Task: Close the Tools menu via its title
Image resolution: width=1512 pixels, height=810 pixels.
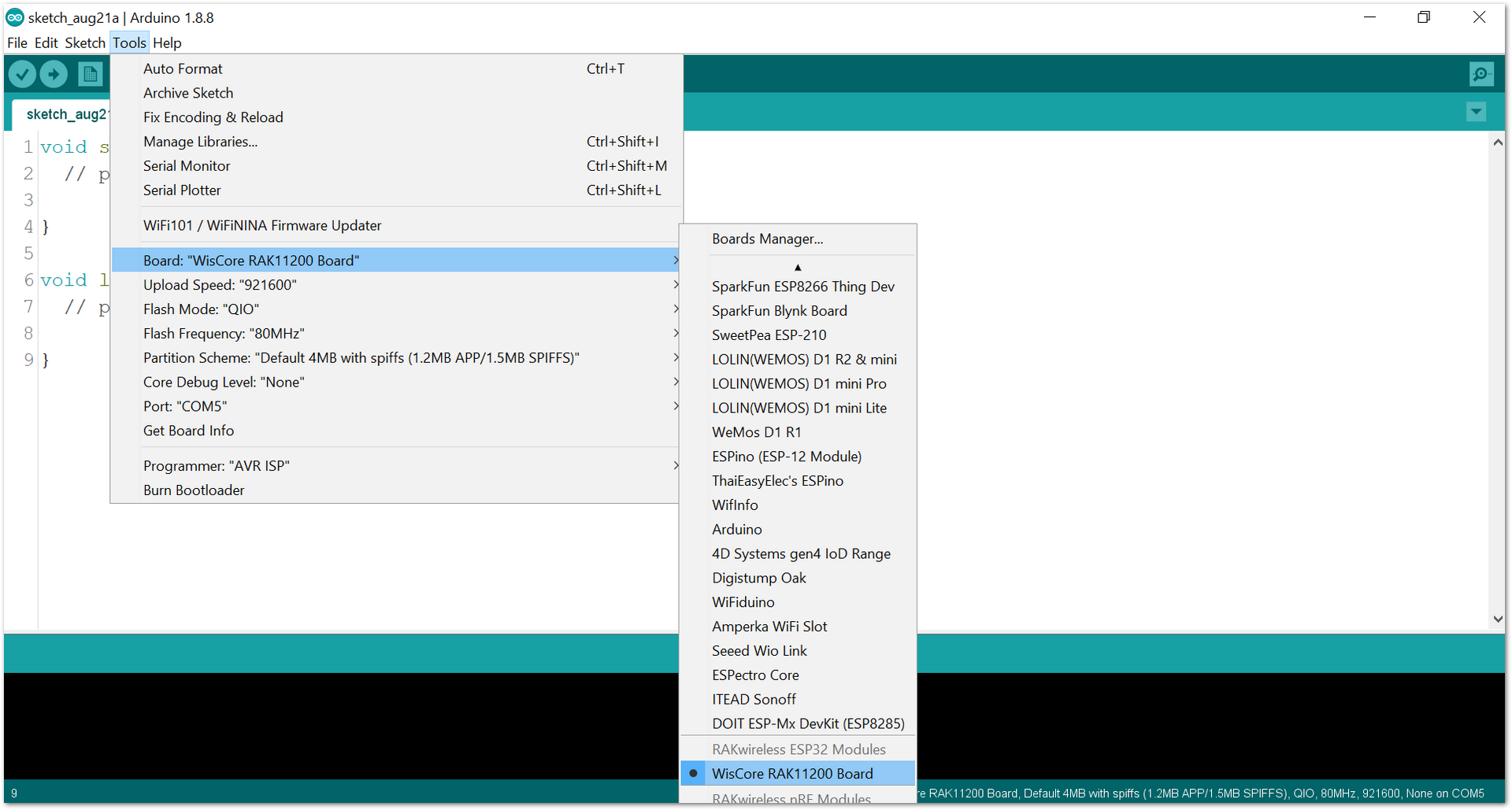Action: 129,43
